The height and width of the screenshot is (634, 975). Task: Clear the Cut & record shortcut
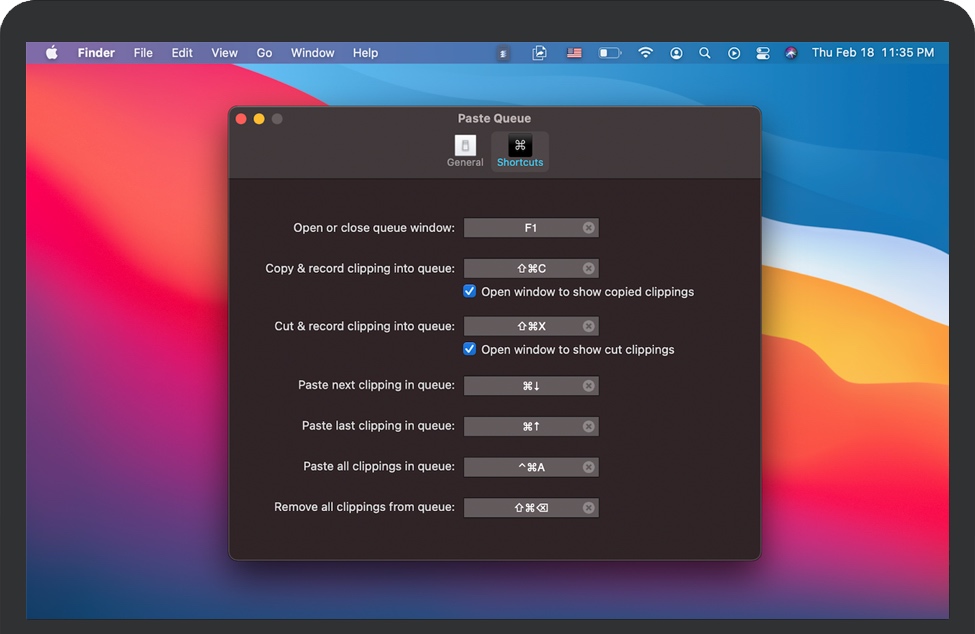coord(589,326)
